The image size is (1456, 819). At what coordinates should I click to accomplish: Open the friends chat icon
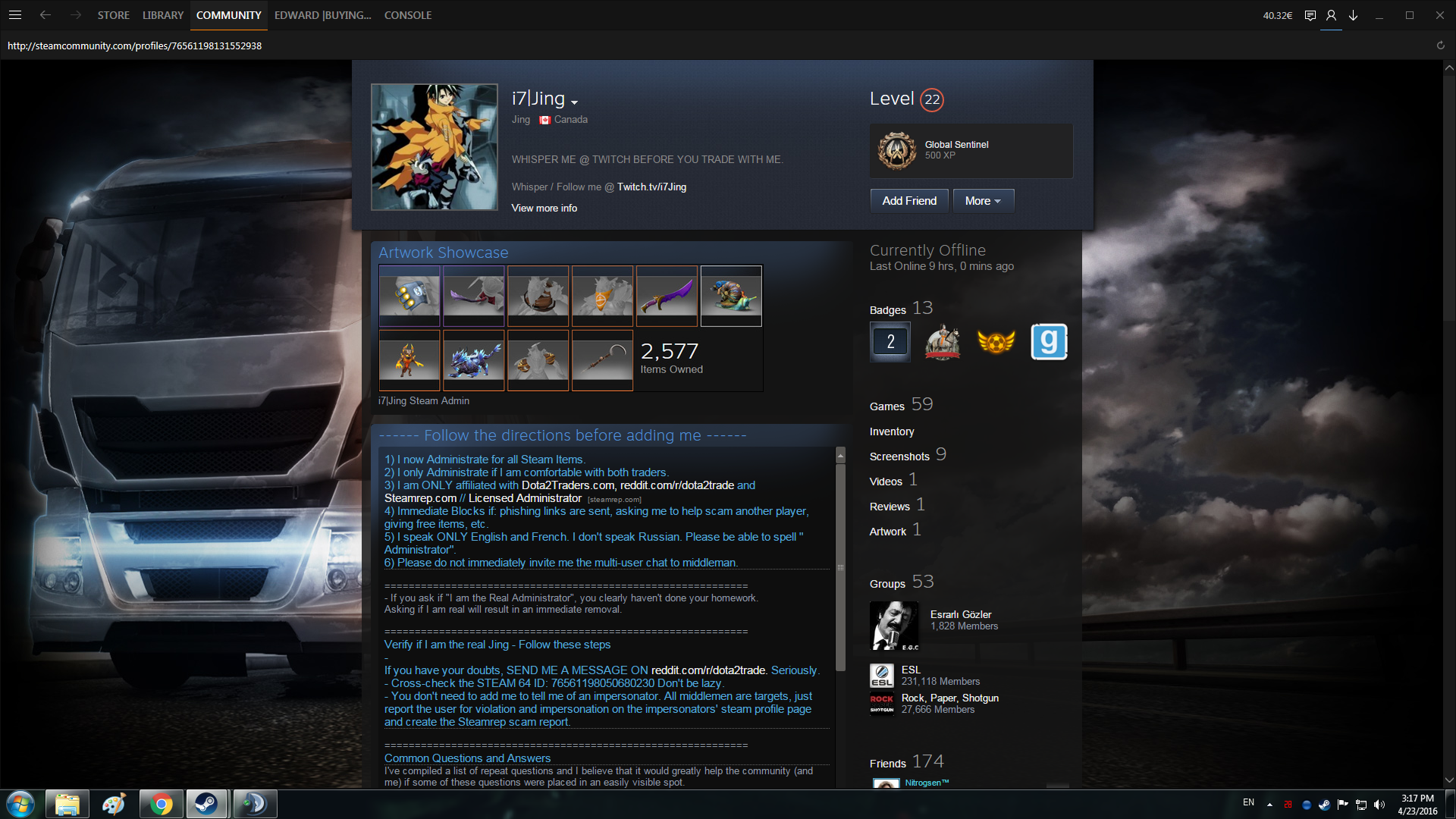tap(1310, 15)
